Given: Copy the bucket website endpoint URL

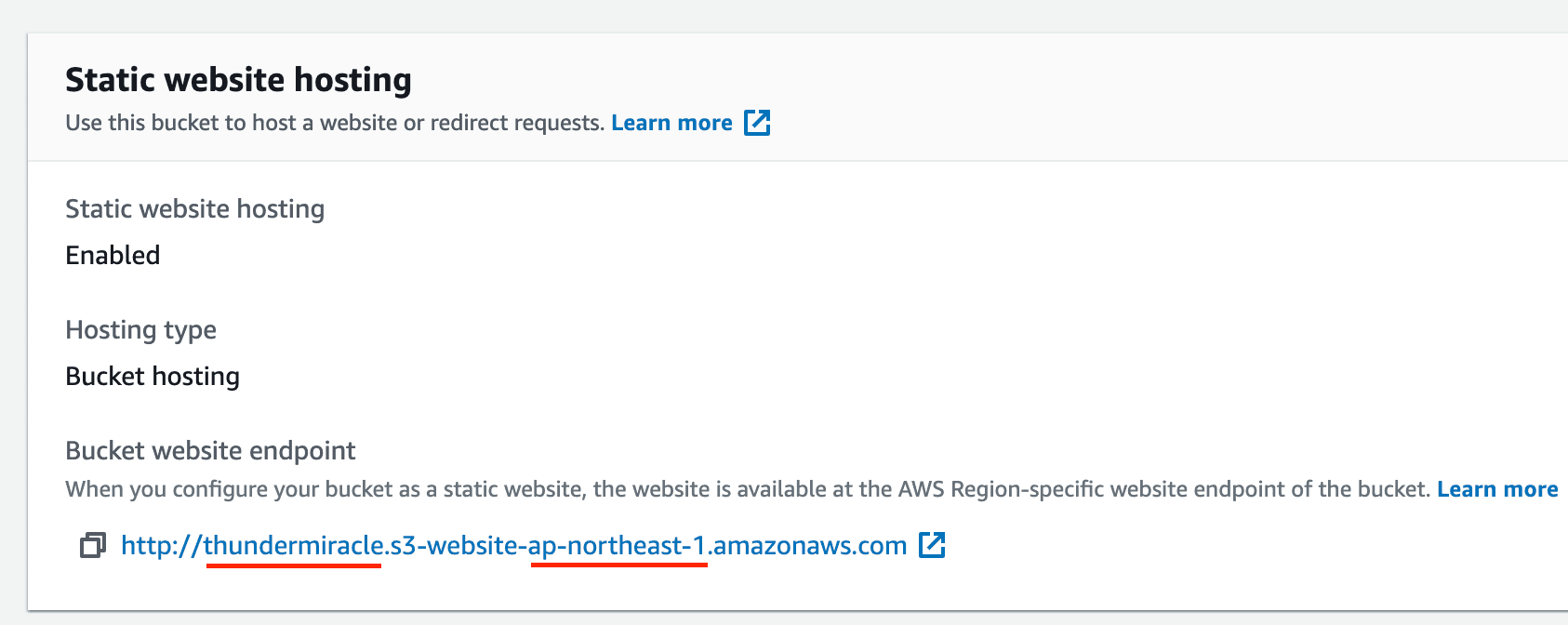Looking at the screenshot, I should pyautogui.click(x=92, y=546).
